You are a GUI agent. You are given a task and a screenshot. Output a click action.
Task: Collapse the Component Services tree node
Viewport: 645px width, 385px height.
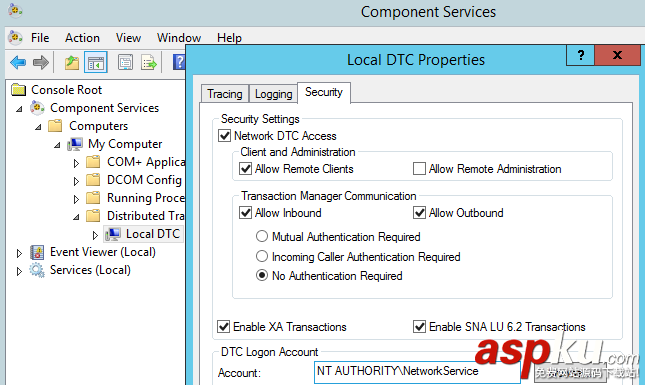(x=19, y=109)
